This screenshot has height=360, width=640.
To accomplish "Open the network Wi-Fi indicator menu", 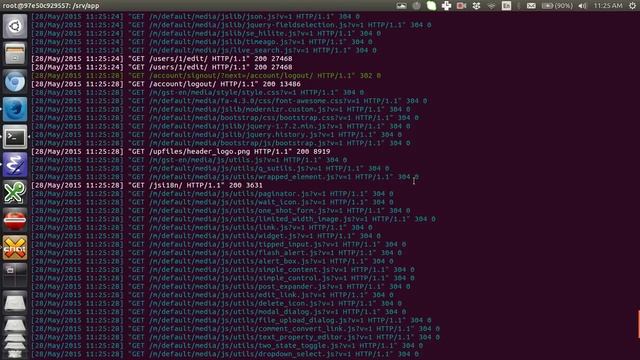I will pyautogui.click(x=491, y=6).
